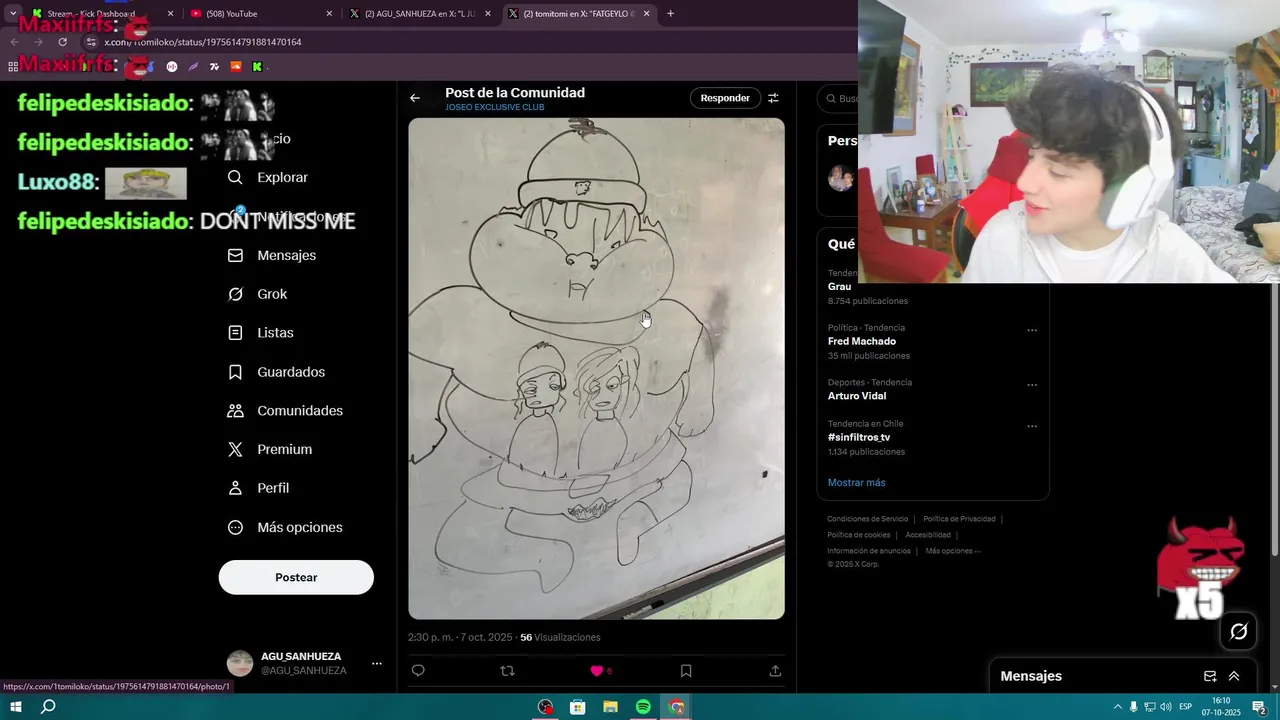This screenshot has height=720, width=1280.
Task: Open Microsoft Store from taskbar
Action: (x=577, y=707)
